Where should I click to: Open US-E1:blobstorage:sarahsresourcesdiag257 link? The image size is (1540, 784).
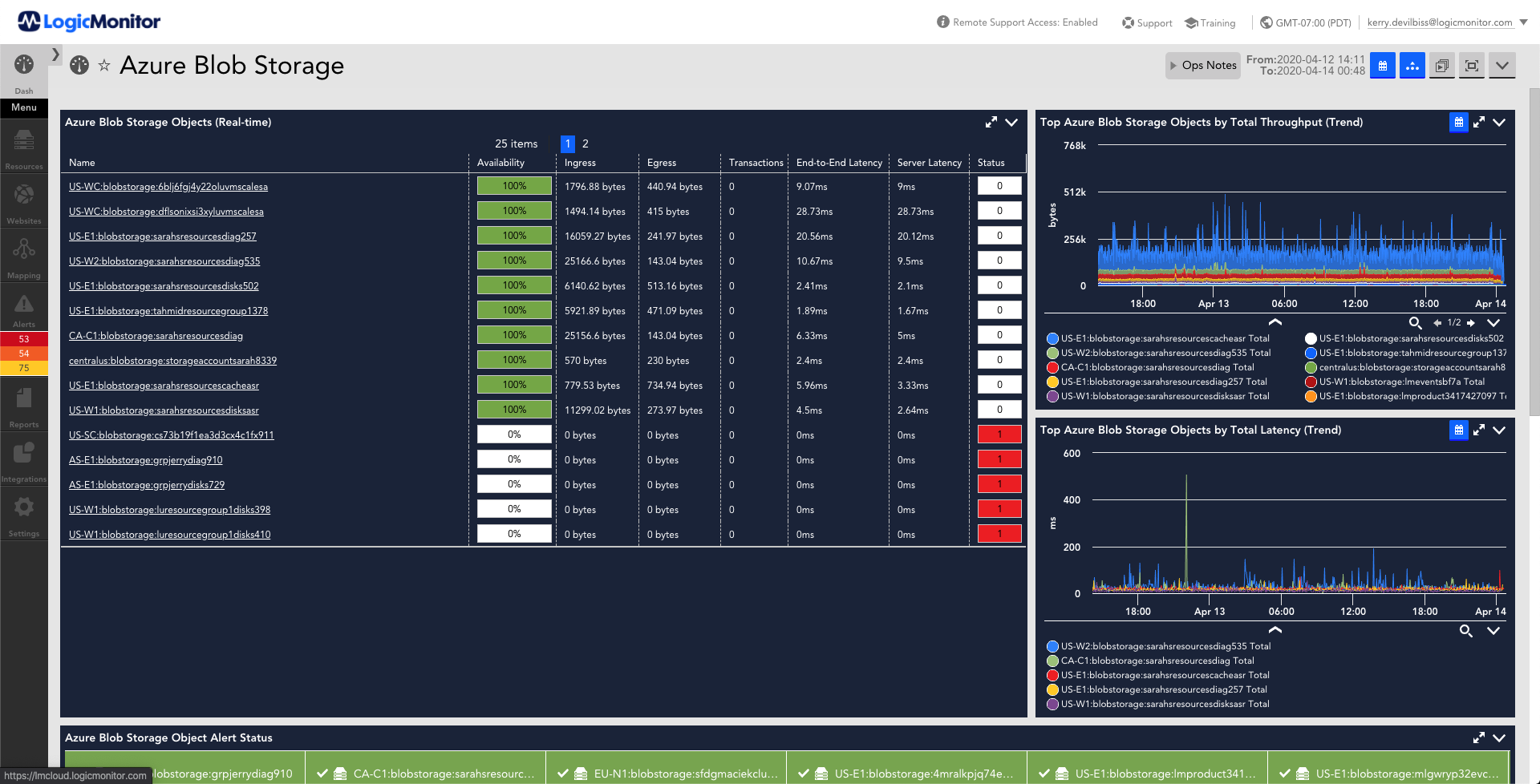click(163, 236)
